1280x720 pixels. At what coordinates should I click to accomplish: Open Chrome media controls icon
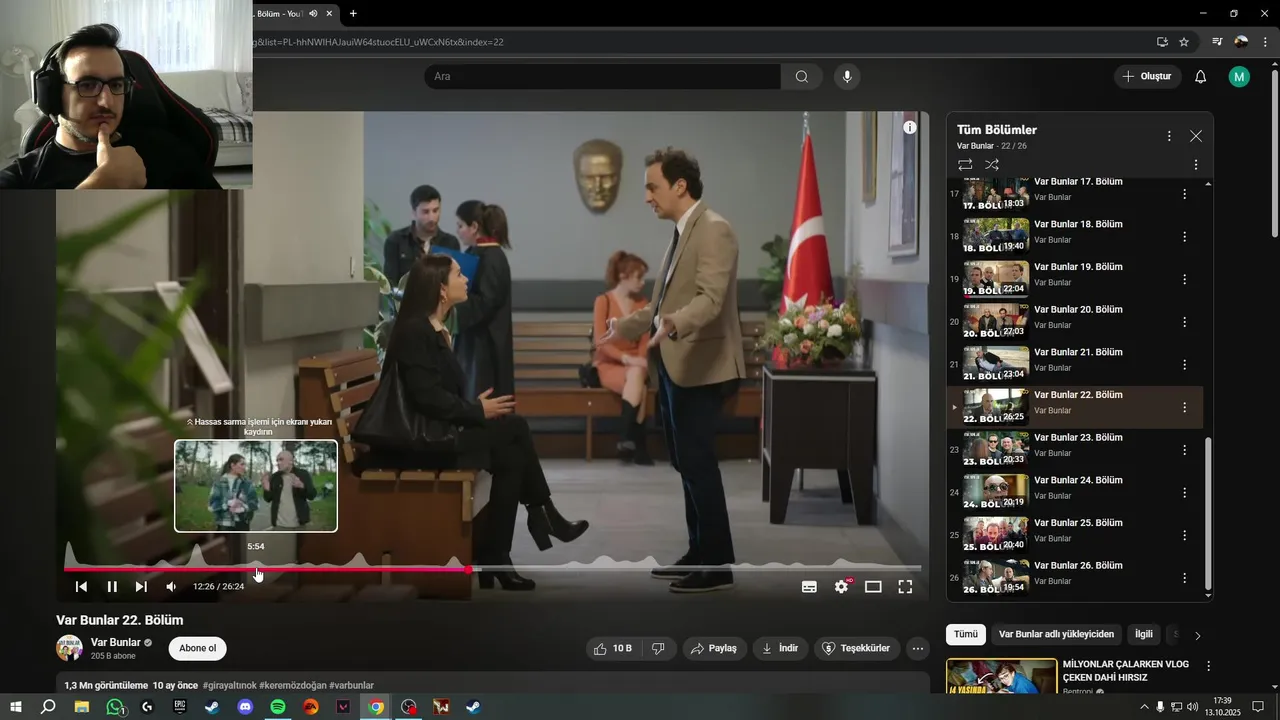pos(1217,42)
